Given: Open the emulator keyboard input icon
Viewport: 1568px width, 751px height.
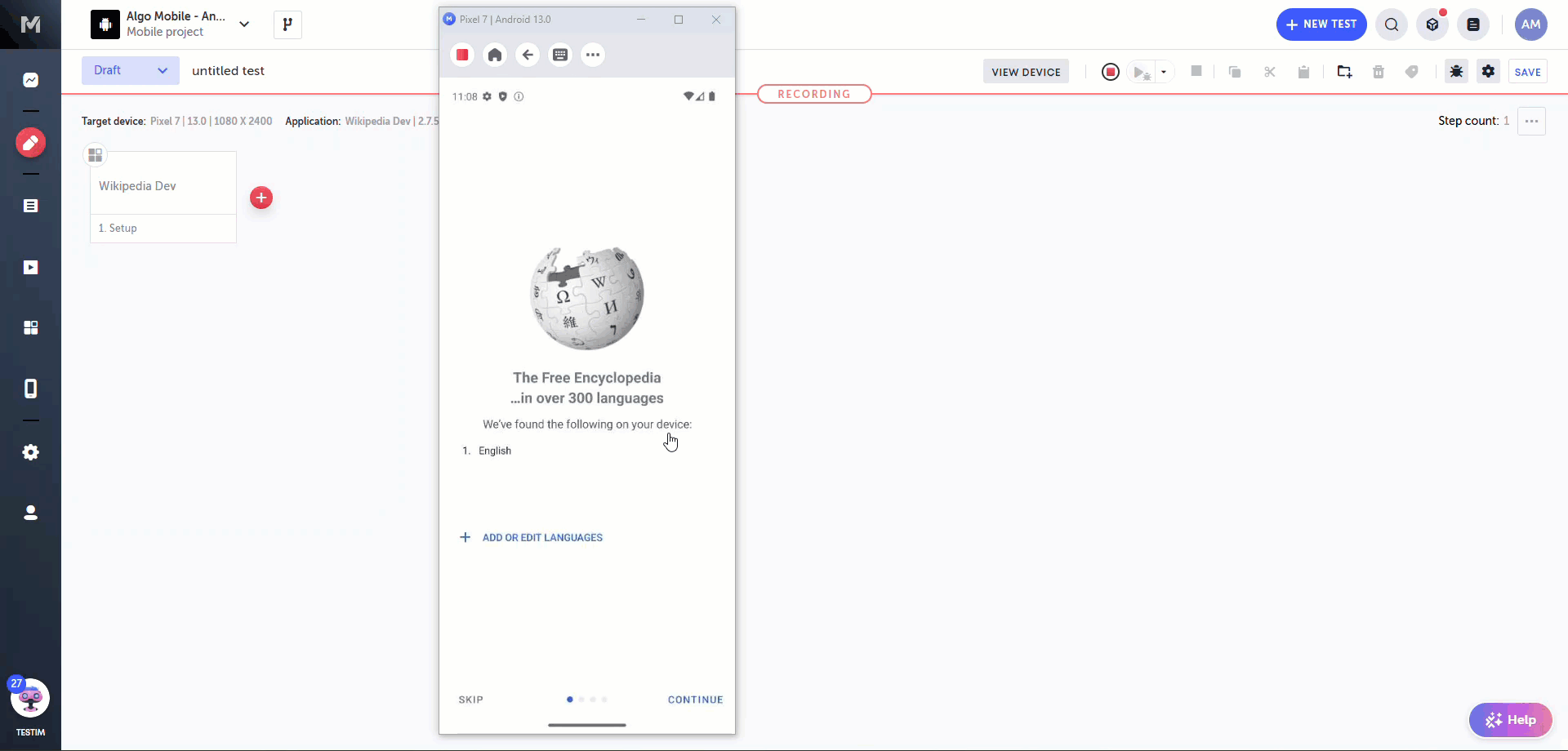Looking at the screenshot, I should click(x=560, y=55).
